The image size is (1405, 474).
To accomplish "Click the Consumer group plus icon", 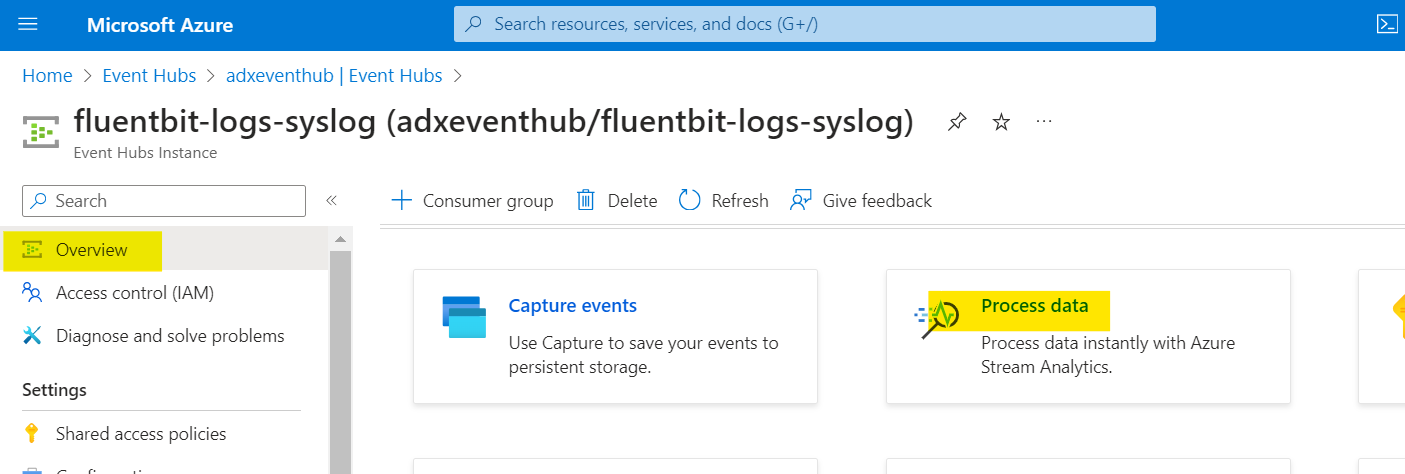I will coord(401,200).
